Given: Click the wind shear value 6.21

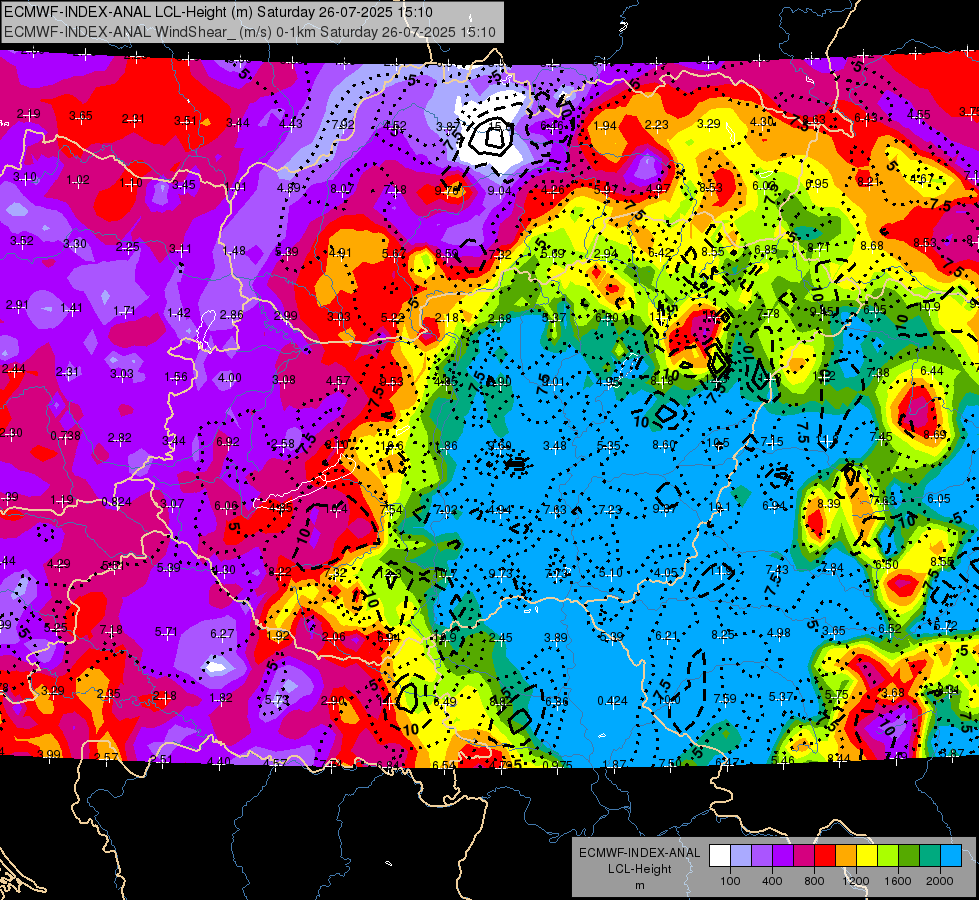Looking at the screenshot, I should tap(667, 636).
